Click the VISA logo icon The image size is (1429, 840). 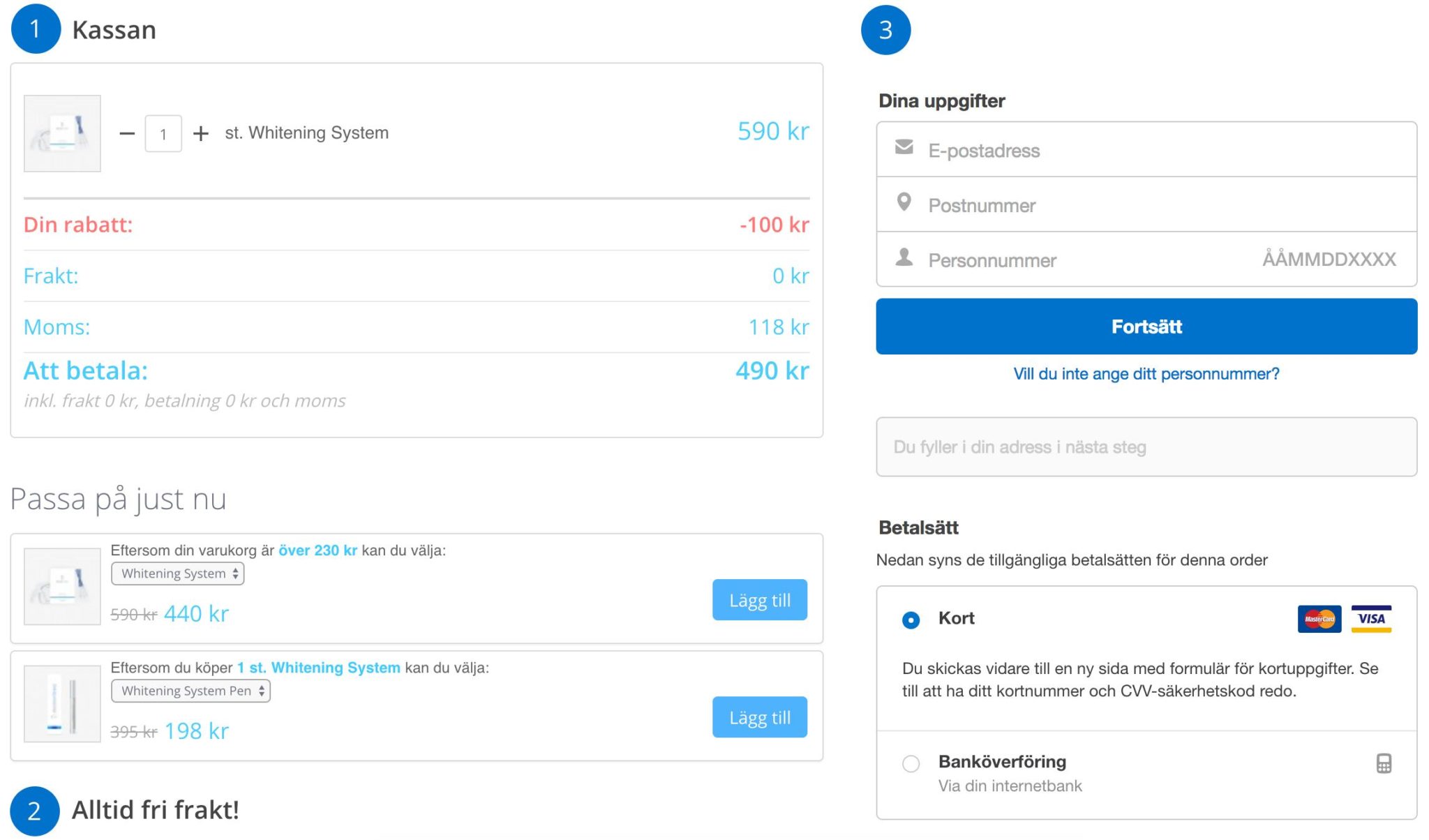pyautogui.click(x=1371, y=619)
